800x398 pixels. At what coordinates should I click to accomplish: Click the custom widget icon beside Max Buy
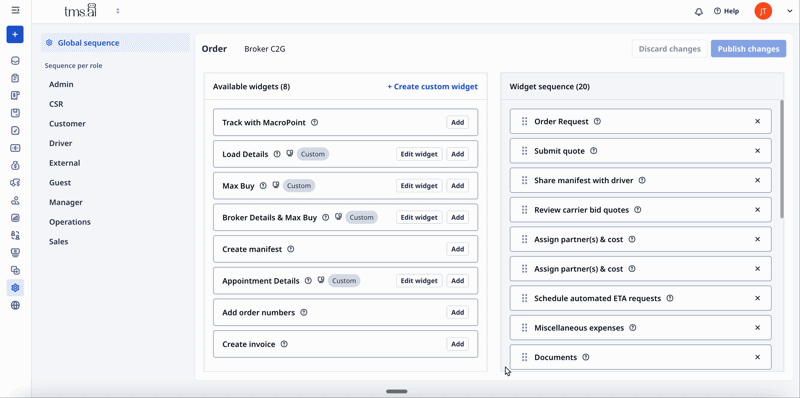point(276,185)
